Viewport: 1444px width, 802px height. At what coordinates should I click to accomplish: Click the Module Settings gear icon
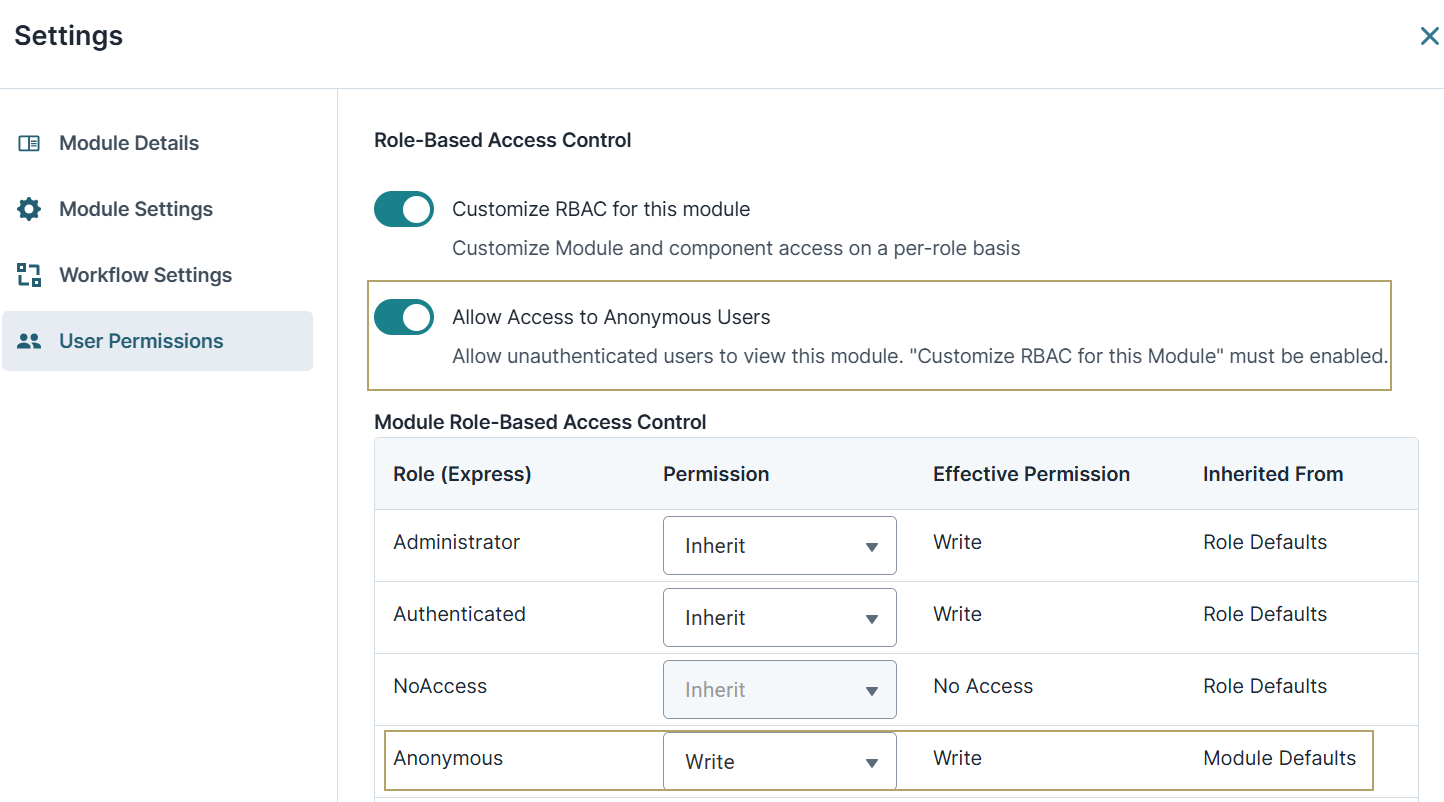[x=29, y=209]
